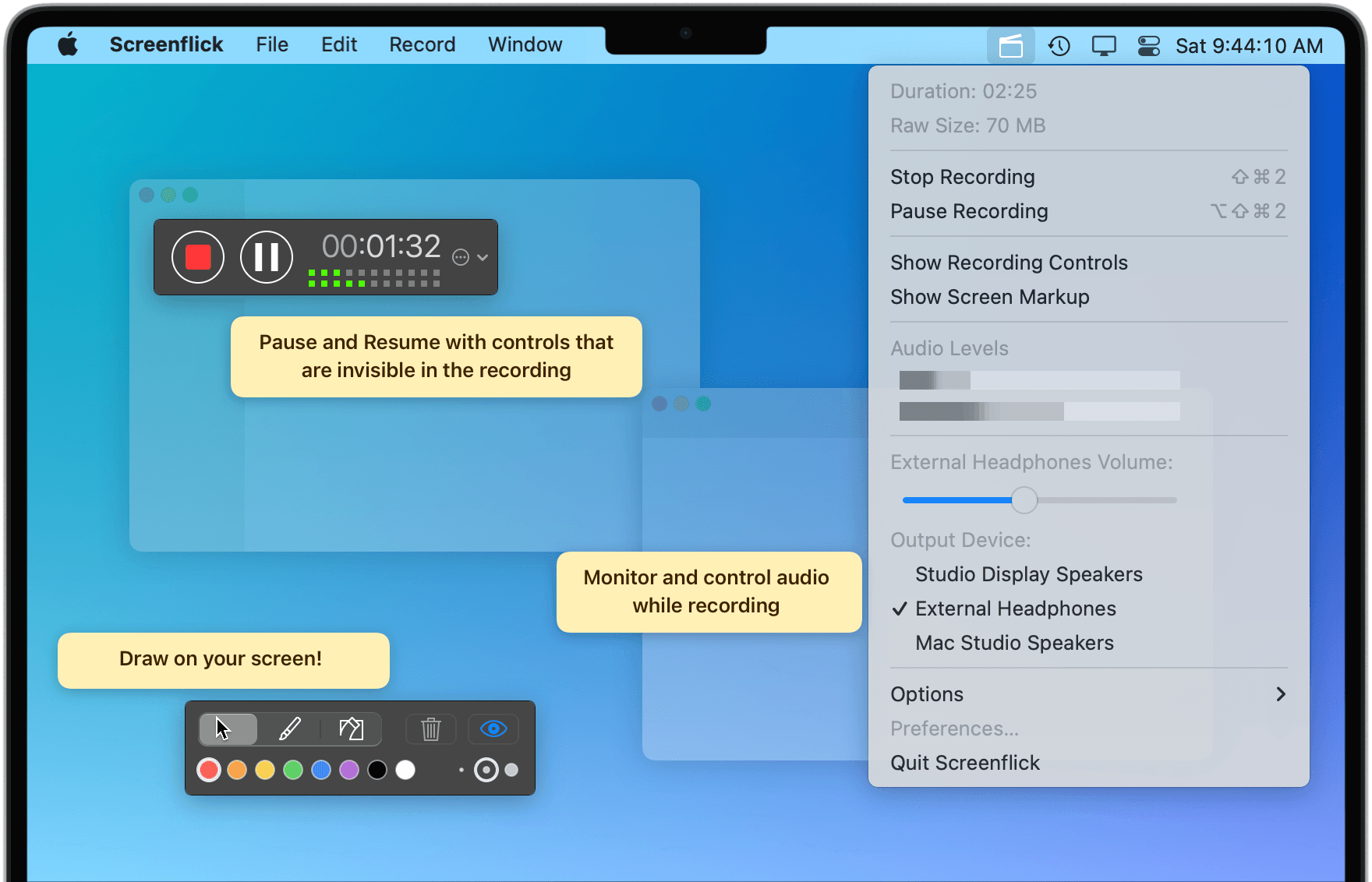The width and height of the screenshot is (1372, 882).
Task: Open the Record menu
Action: tap(423, 44)
